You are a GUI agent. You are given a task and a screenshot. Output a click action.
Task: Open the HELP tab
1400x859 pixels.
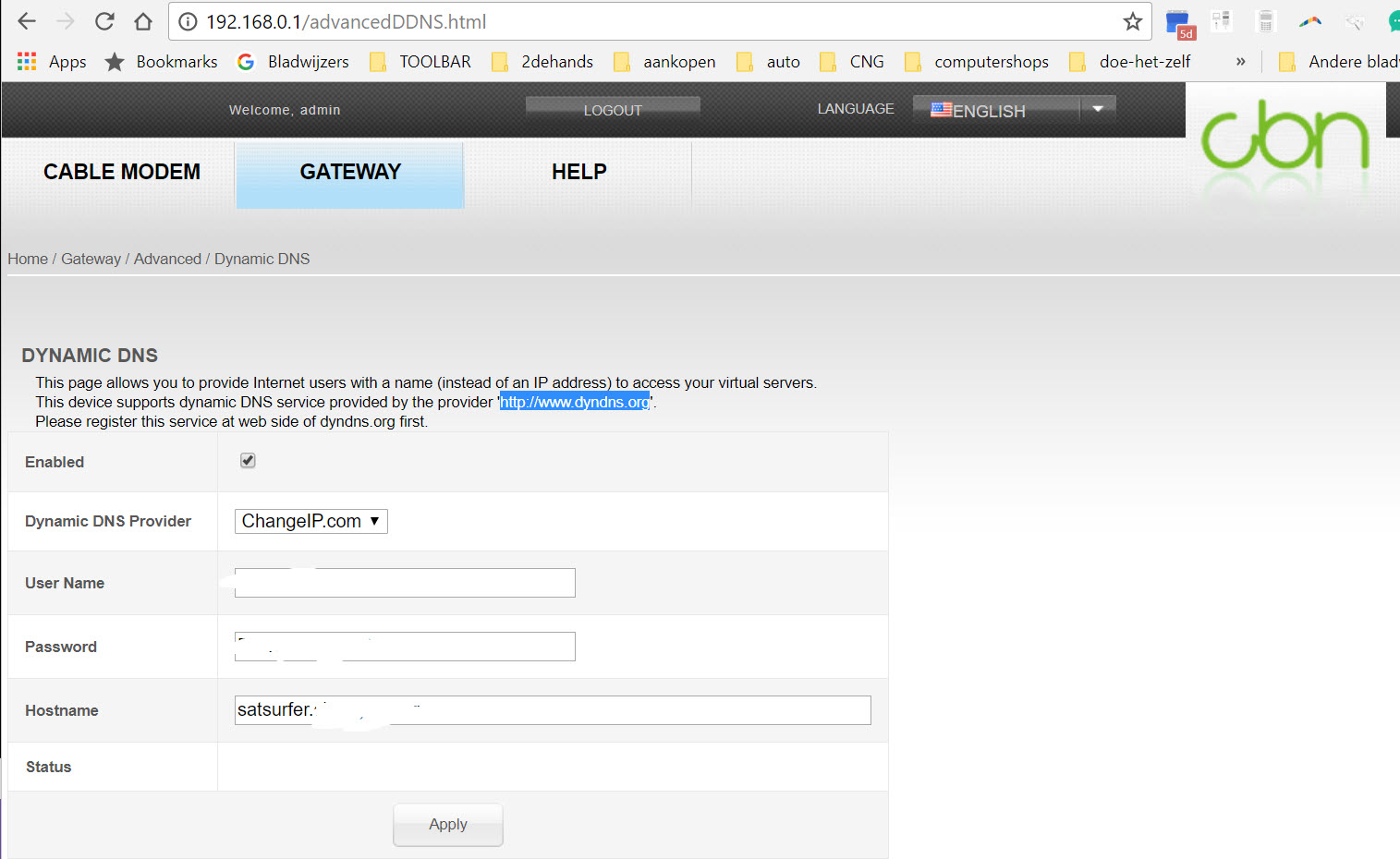click(578, 172)
